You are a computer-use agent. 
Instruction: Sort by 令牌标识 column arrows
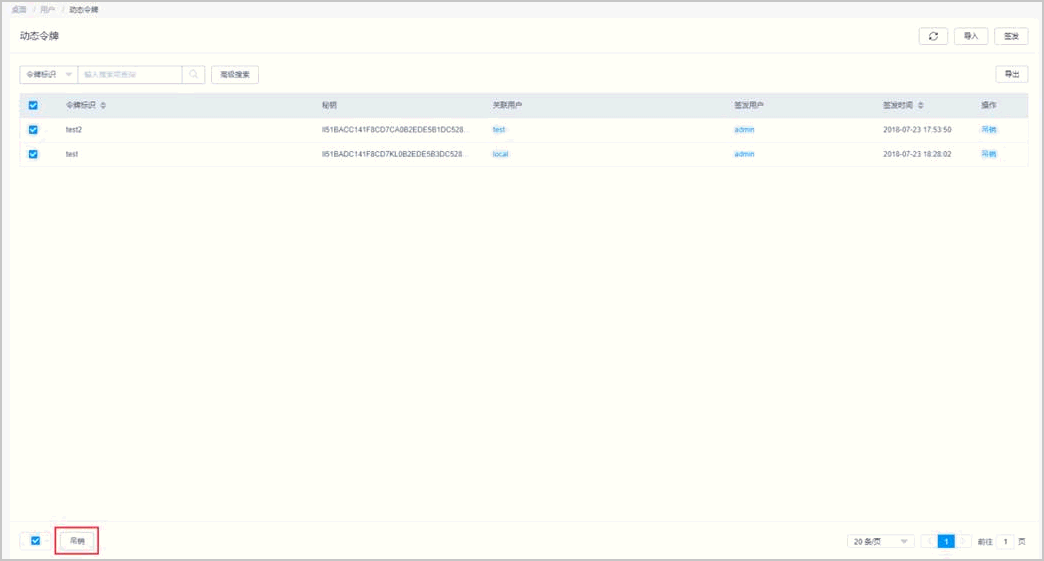tap(103, 106)
